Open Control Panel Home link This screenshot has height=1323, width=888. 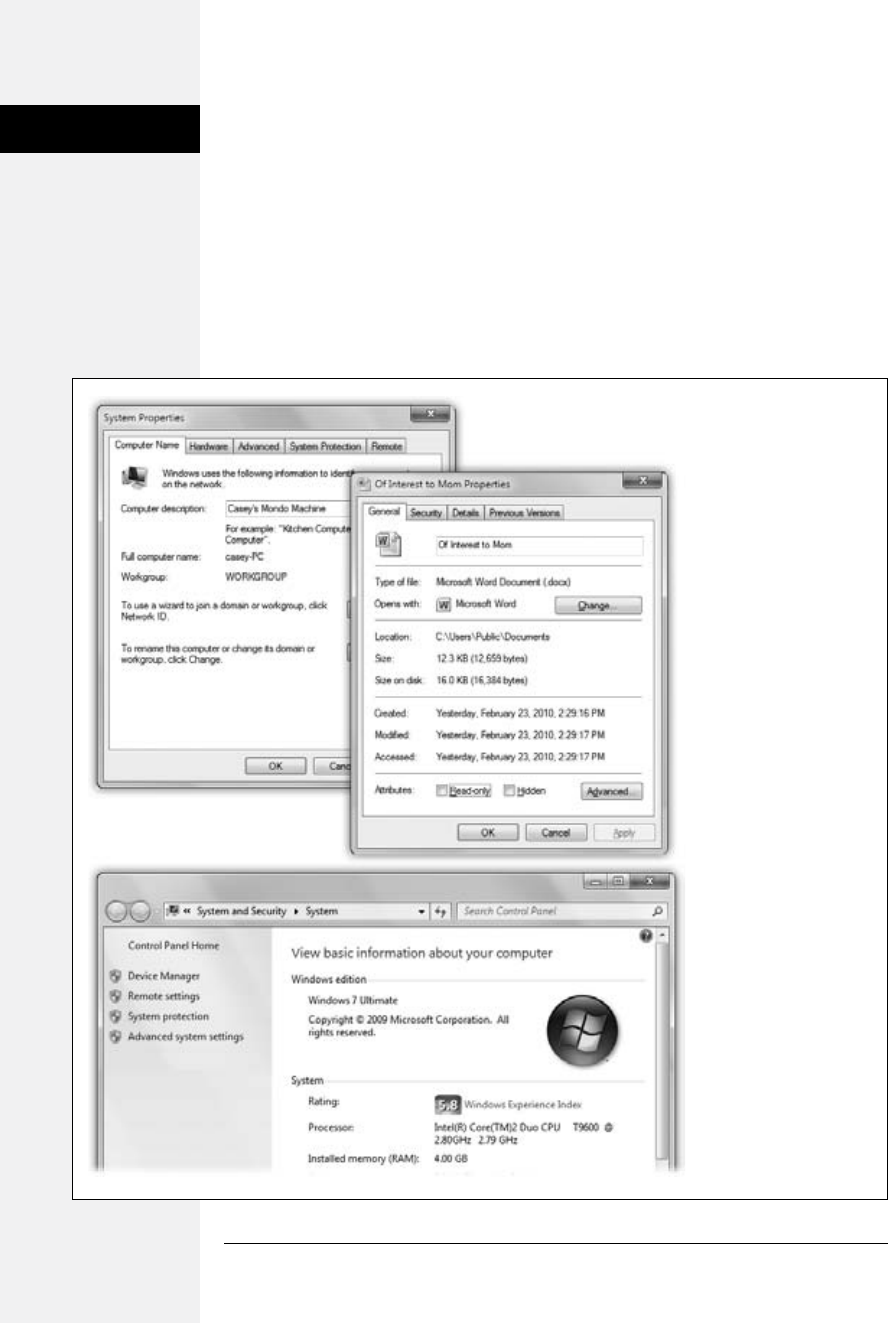(174, 945)
